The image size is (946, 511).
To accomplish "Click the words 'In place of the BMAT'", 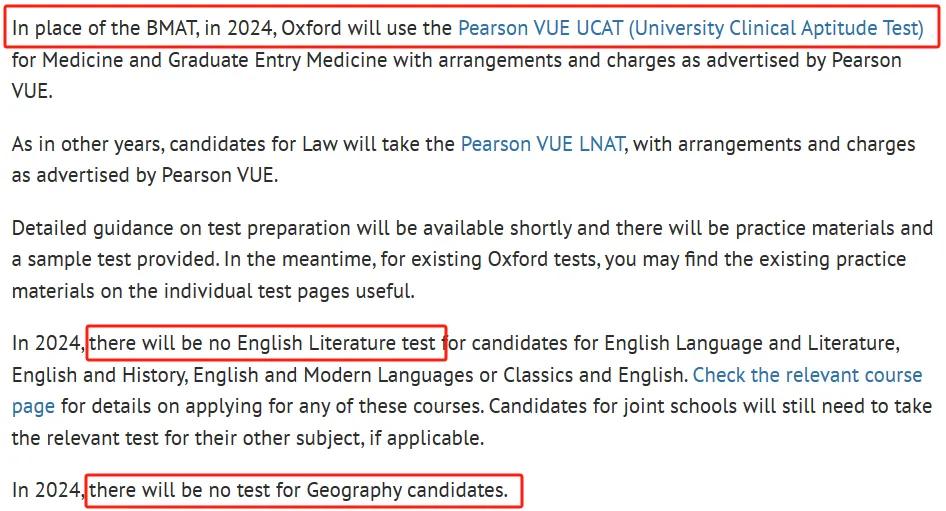I will (x=106, y=28).
